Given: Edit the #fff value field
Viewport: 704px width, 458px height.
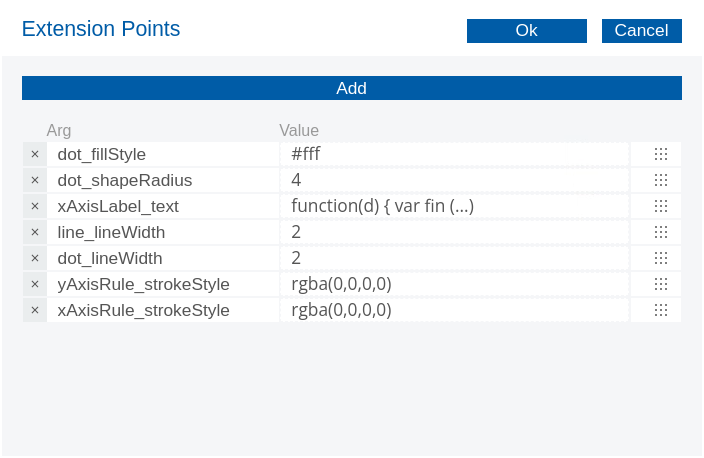Looking at the screenshot, I should (454, 154).
